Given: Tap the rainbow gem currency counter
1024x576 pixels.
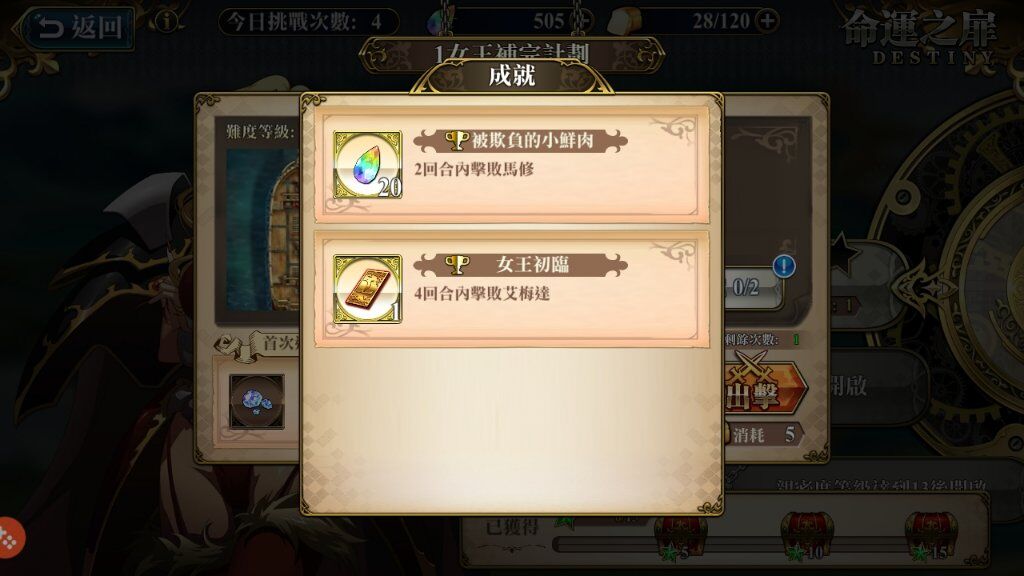Looking at the screenshot, I should coord(511,22).
